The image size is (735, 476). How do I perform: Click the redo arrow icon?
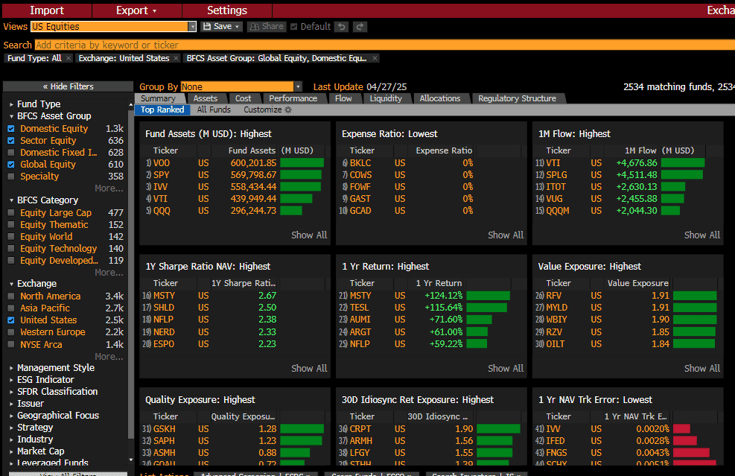[360, 27]
